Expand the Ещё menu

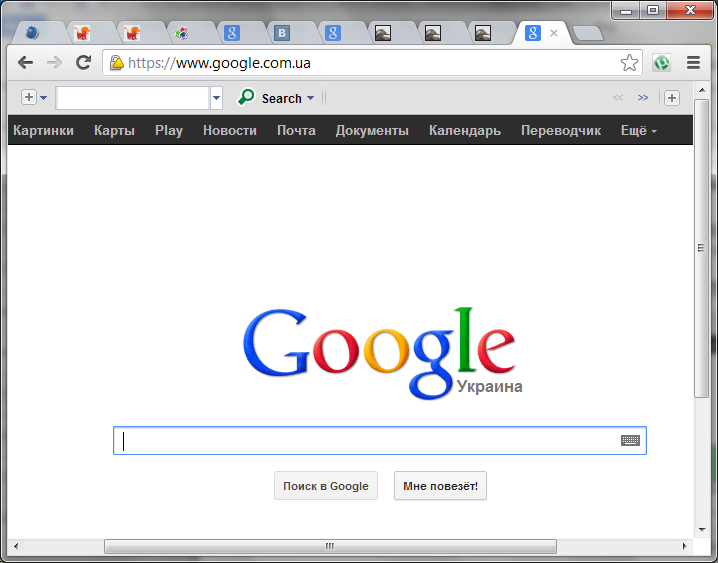pyautogui.click(x=638, y=130)
